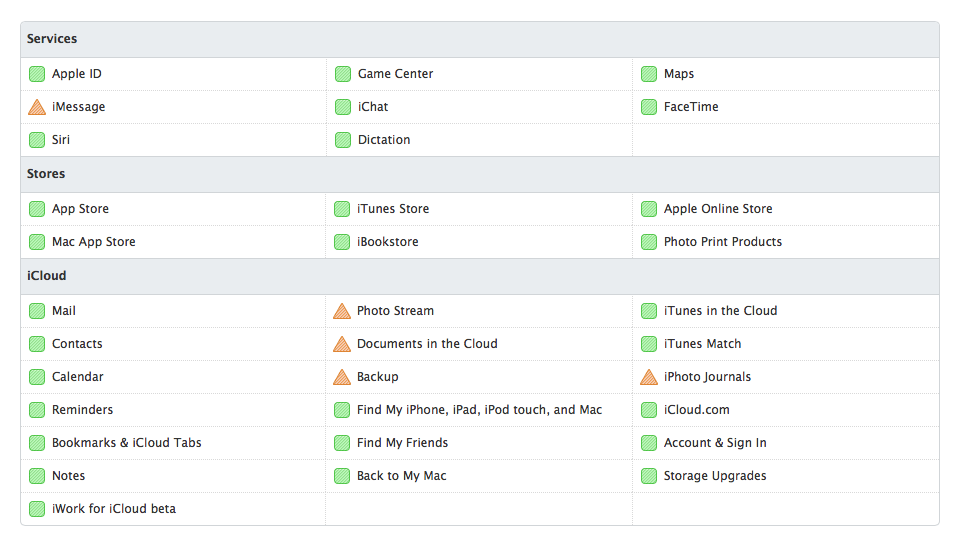The image size is (962, 545).
Task: Click the orange warning triangle beside iPhoto Journals
Action: [x=649, y=377]
